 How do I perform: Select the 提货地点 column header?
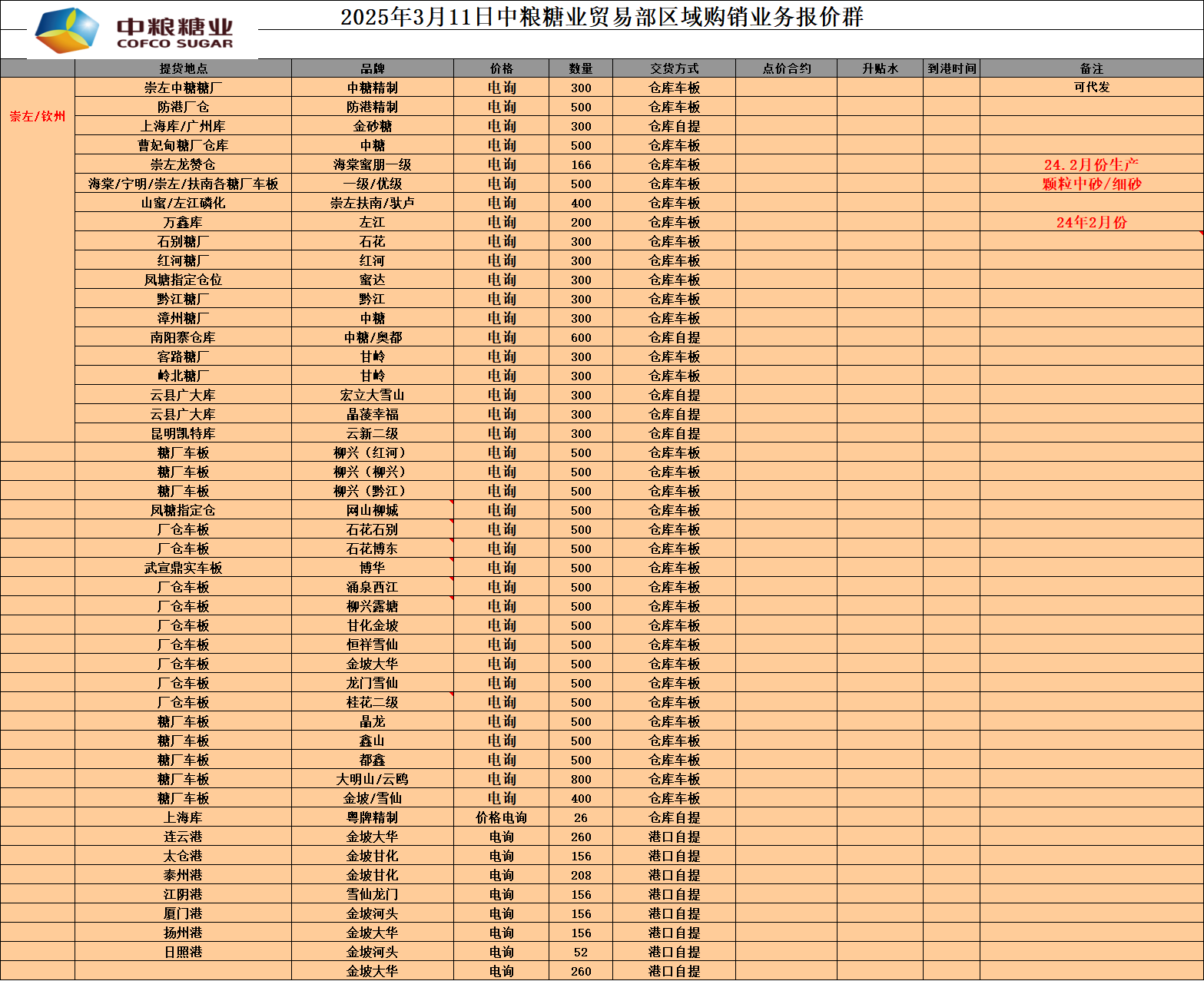183,68
